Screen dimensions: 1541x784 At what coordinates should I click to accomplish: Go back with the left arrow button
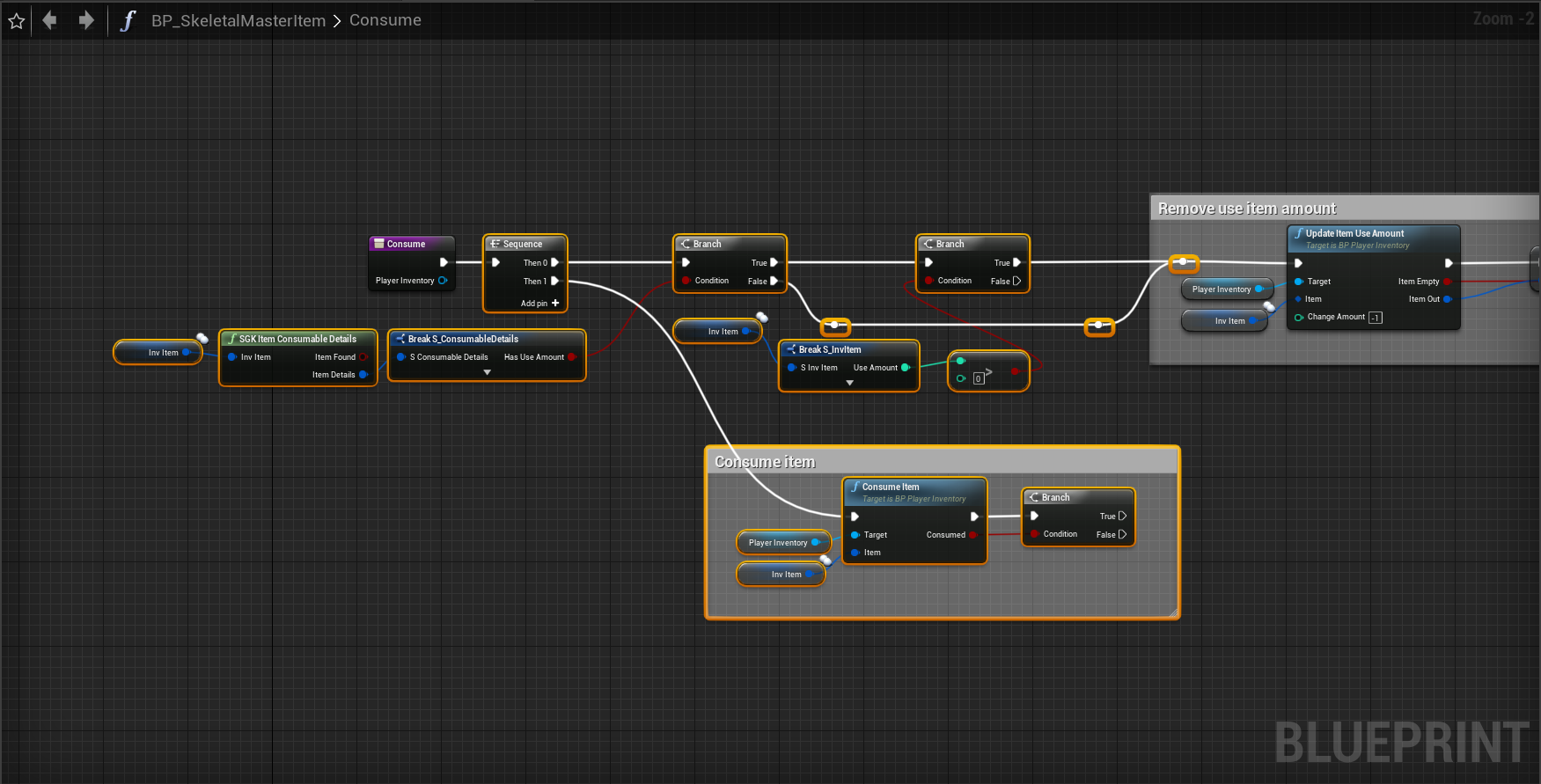(x=50, y=20)
